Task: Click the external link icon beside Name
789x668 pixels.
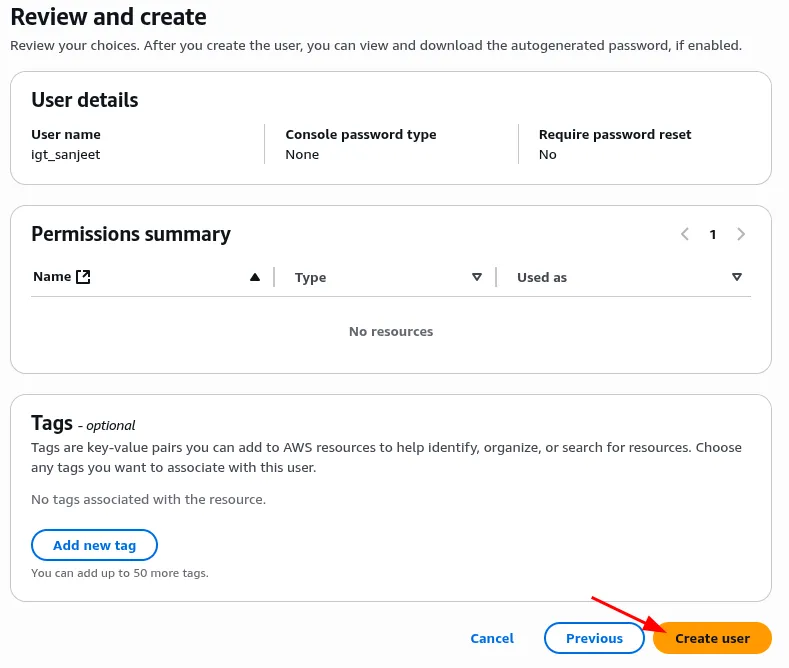Action: (x=83, y=277)
